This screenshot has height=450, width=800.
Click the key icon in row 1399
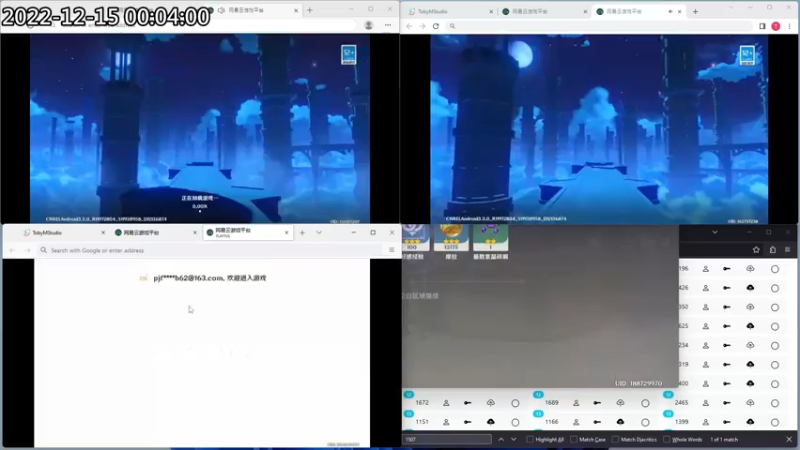727,422
